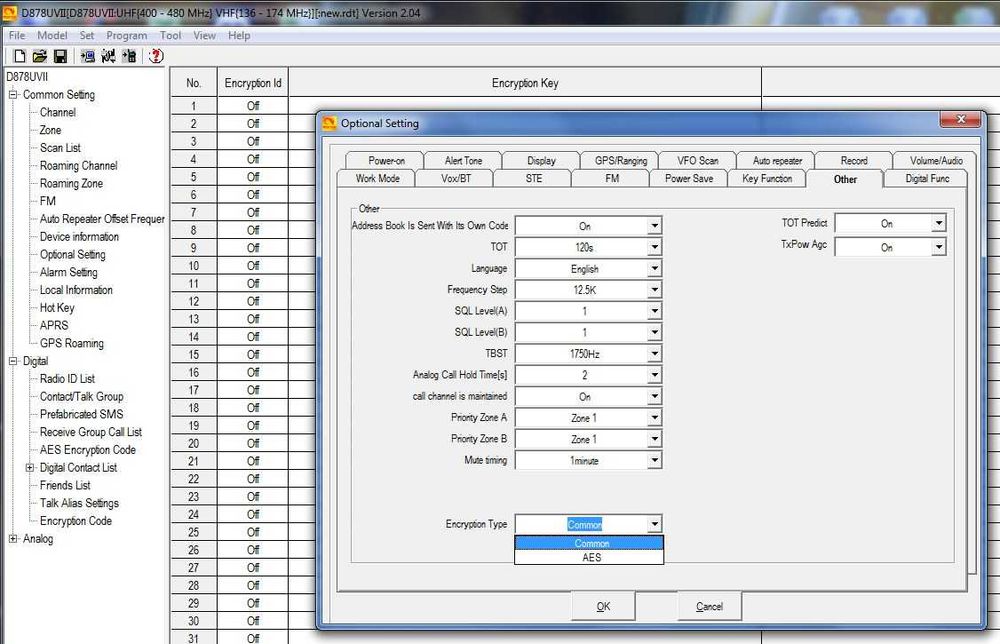This screenshot has width=1000, height=644.
Task: Toggle the Encryption Type dropdown arrow
Action: (654, 524)
